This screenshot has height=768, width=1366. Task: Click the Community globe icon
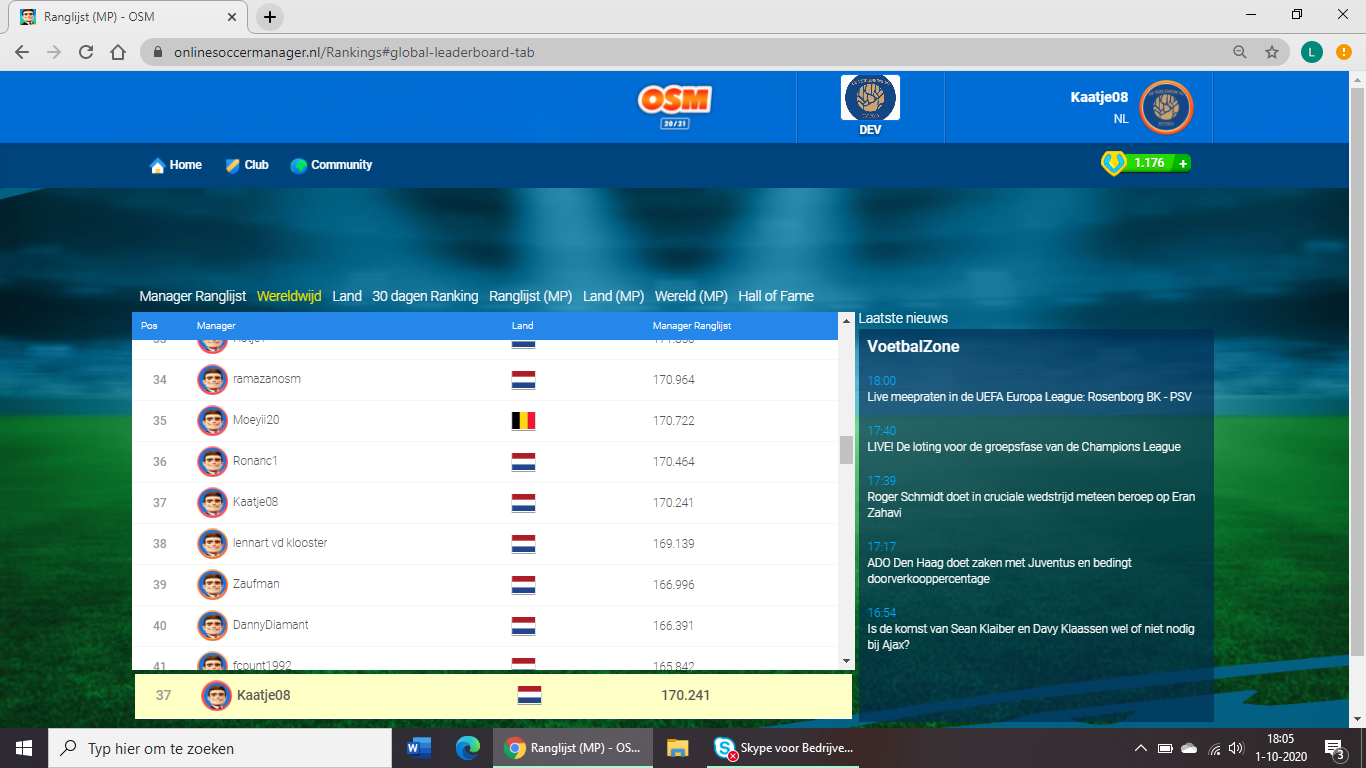click(298, 165)
